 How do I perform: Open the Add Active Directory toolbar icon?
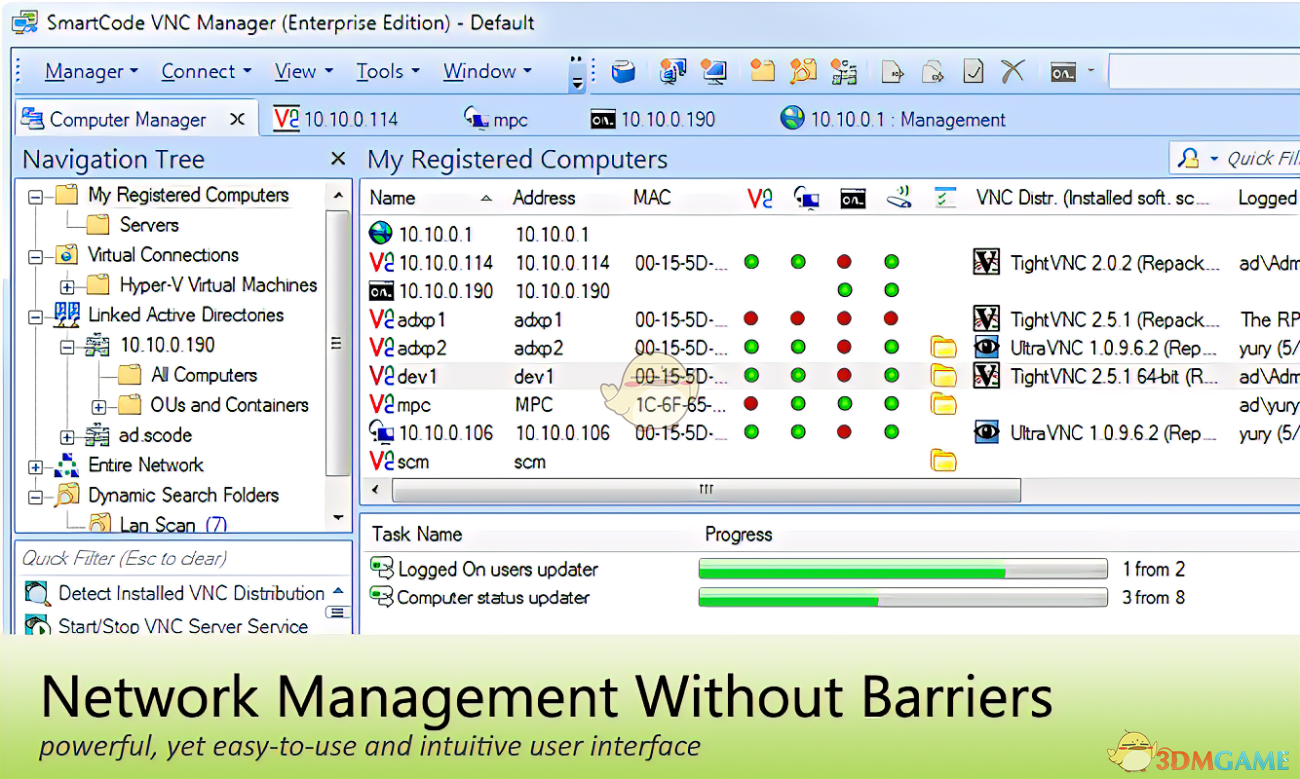coord(845,71)
